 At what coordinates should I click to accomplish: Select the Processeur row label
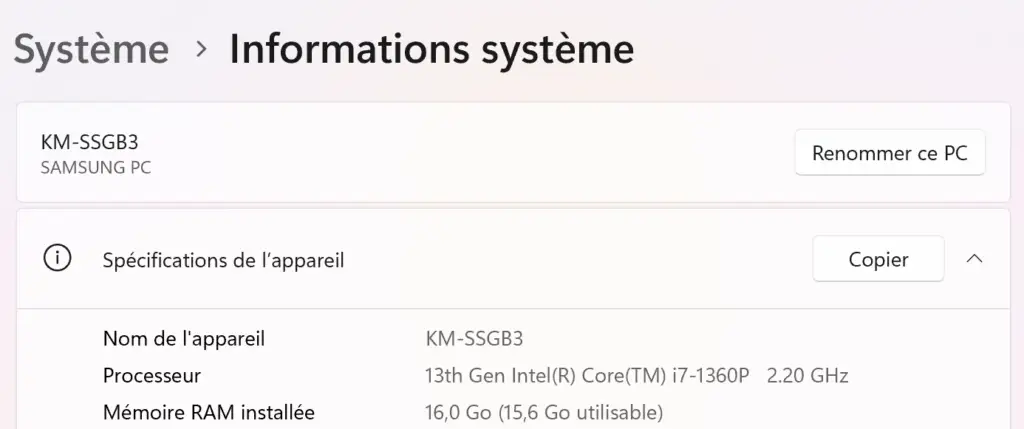(152, 375)
